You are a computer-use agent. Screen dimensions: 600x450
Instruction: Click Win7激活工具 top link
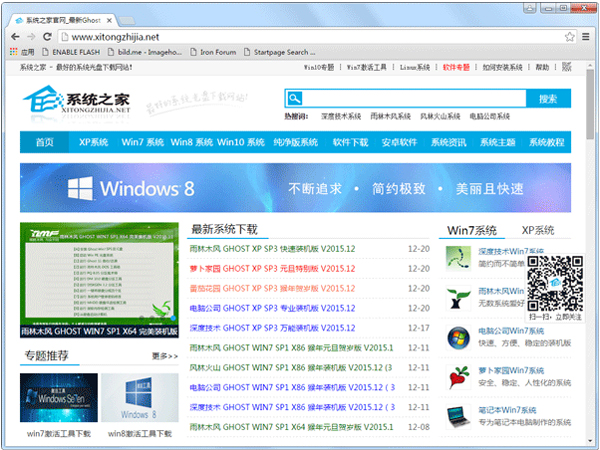coord(366,67)
